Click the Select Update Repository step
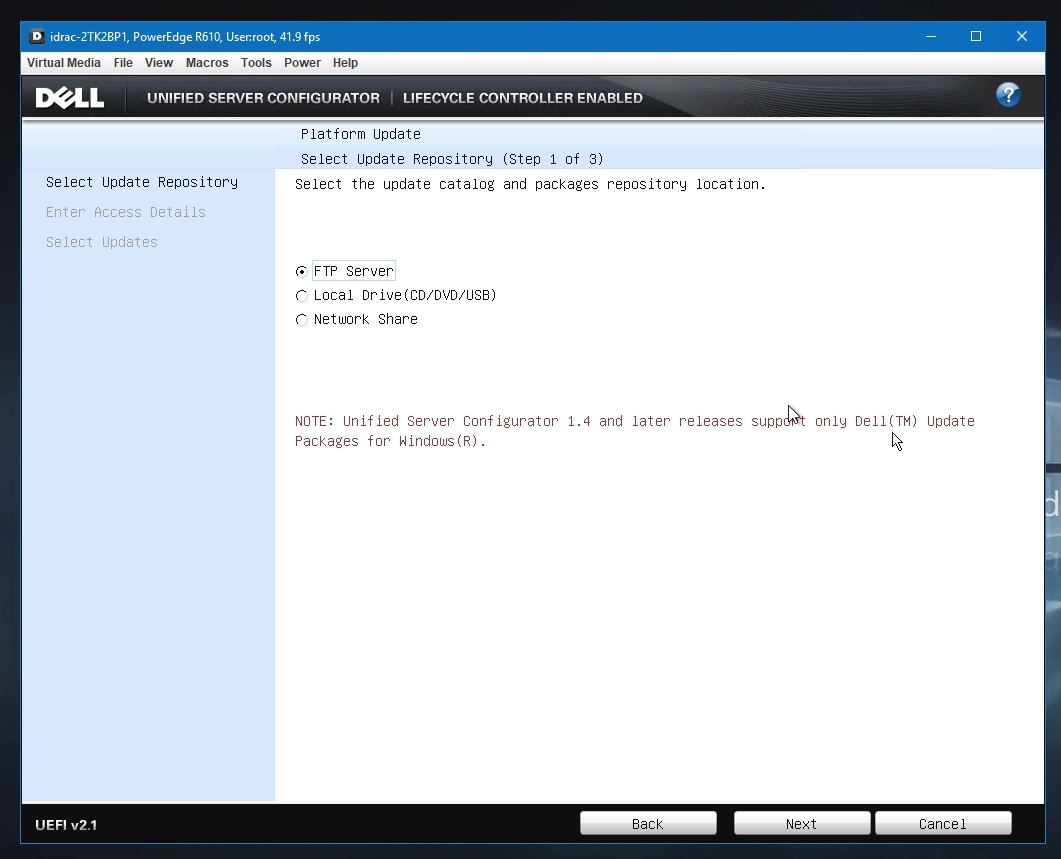This screenshot has height=859, width=1061. pyautogui.click(x=142, y=182)
